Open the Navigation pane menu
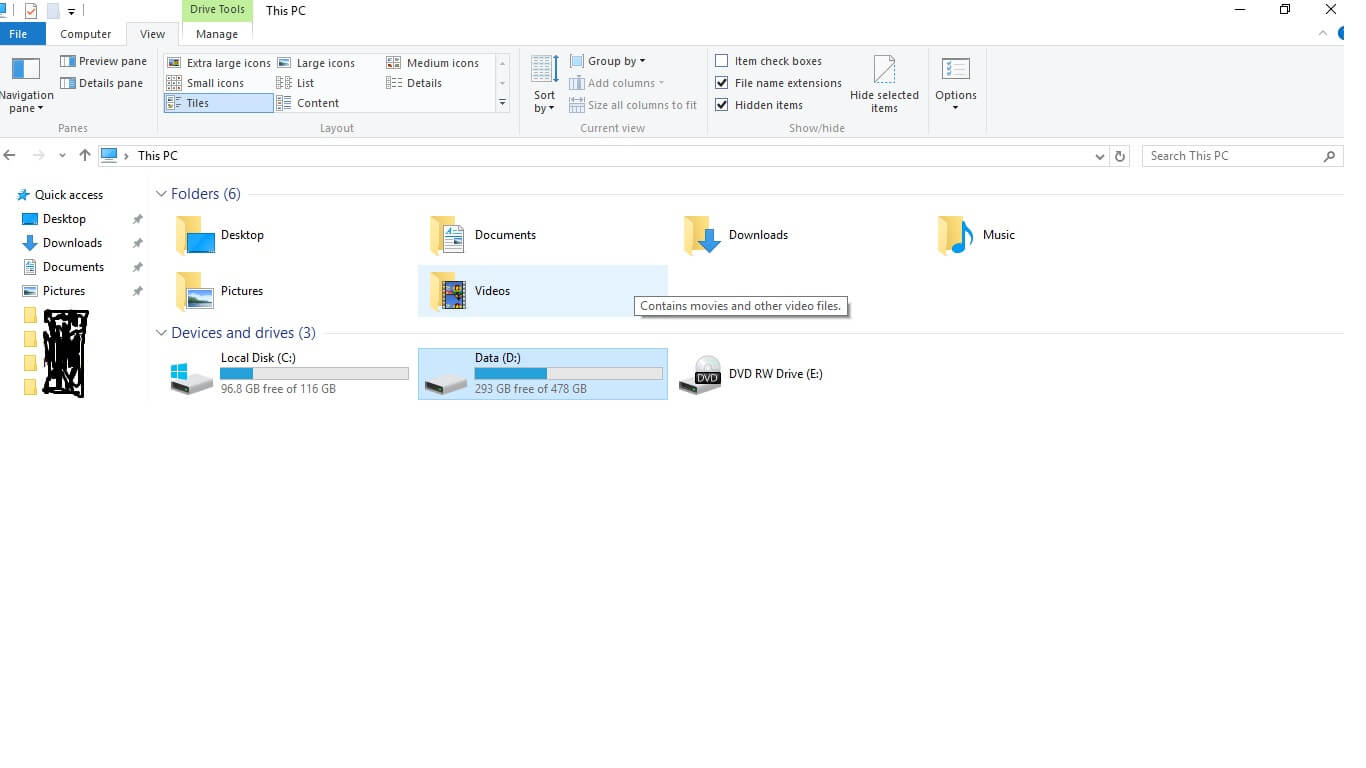This screenshot has height=768, width=1366. 26,85
